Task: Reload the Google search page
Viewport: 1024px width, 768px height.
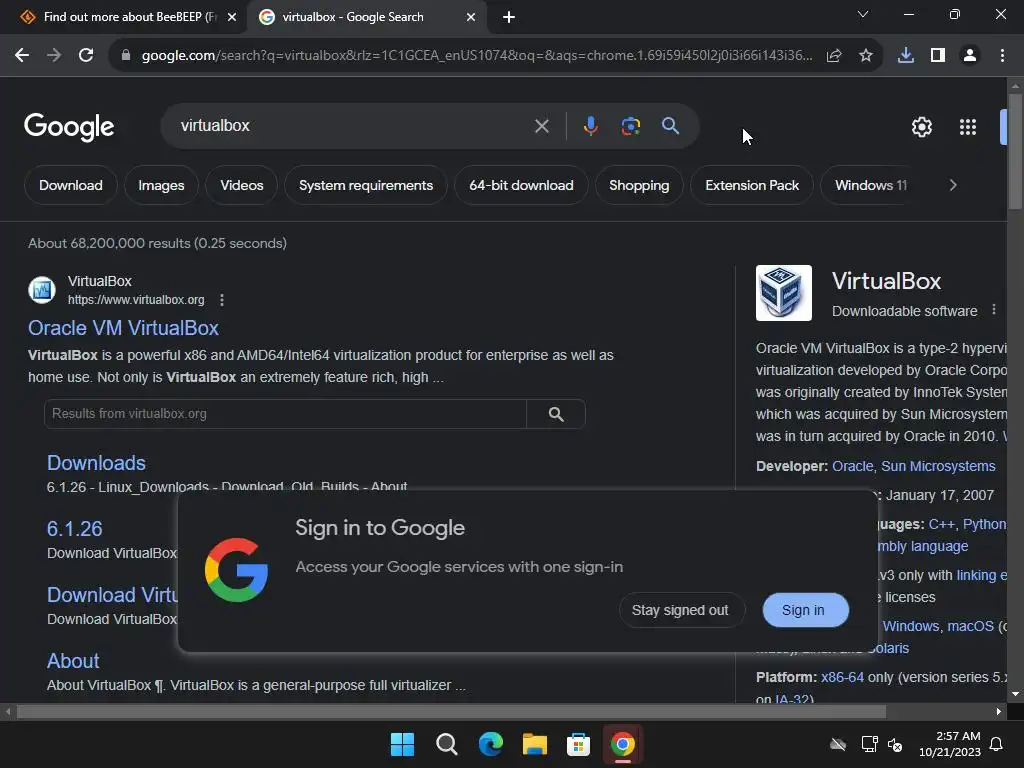Action: tap(86, 56)
